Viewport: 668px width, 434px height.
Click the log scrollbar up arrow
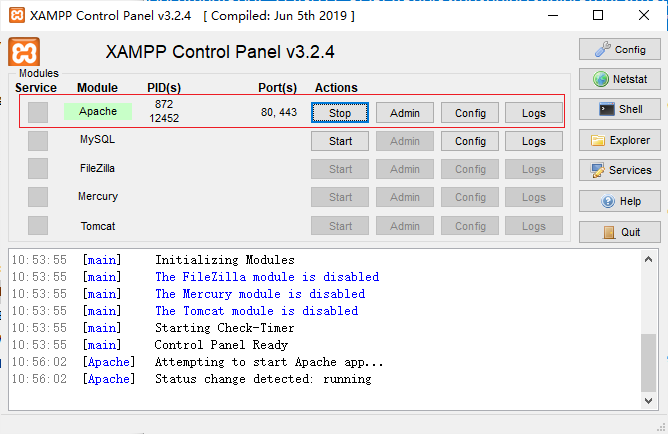pyautogui.click(x=648, y=259)
